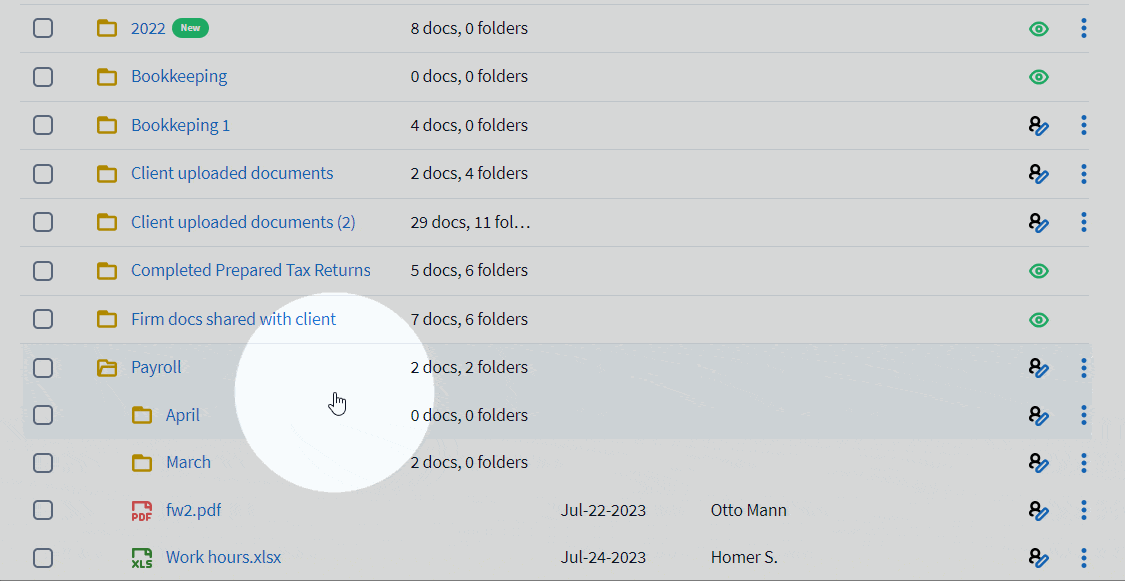Click the client-edit access icon for fw2.pdf

tap(1039, 511)
